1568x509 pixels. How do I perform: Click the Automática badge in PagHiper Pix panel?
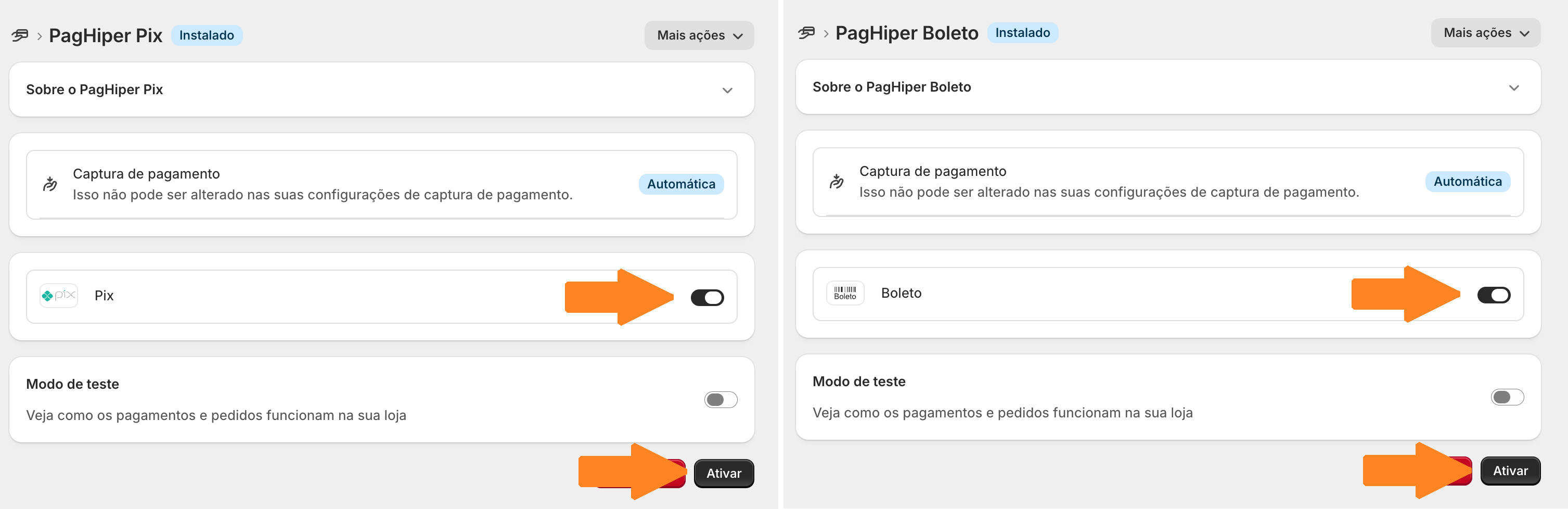(681, 184)
